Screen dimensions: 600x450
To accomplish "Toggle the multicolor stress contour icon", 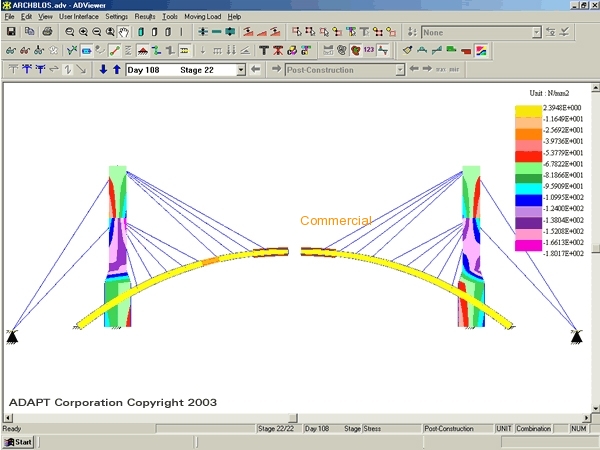I will pyautogui.click(x=481, y=50).
